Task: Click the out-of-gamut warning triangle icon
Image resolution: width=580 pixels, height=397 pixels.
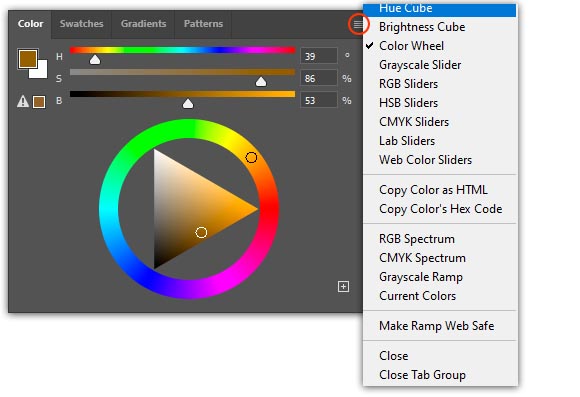Action: [23, 101]
